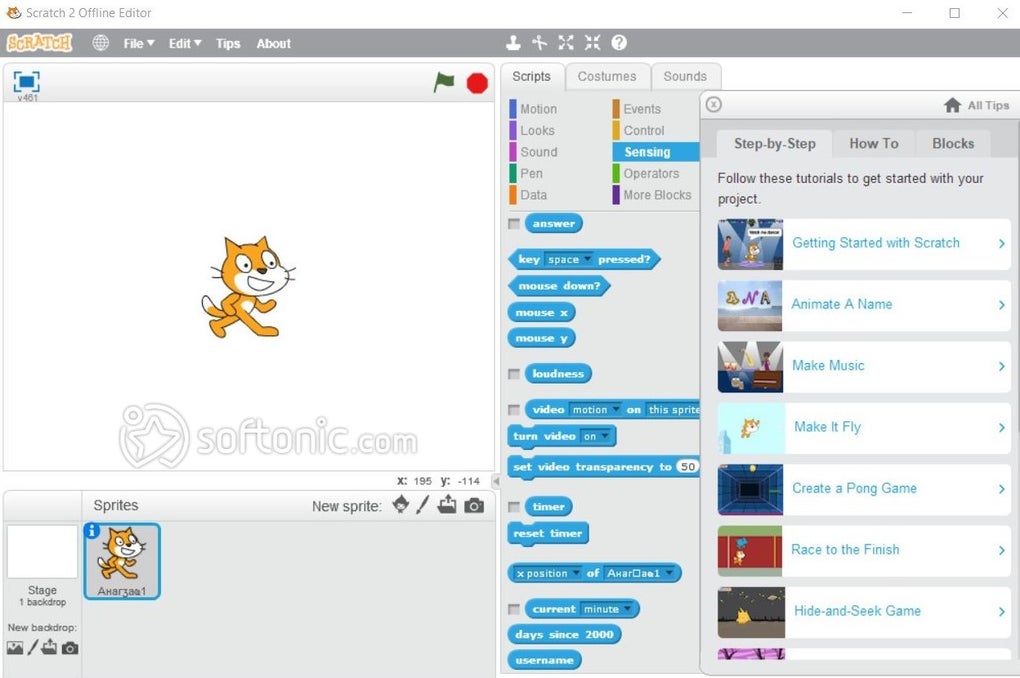Click the language globe icon

99,43
